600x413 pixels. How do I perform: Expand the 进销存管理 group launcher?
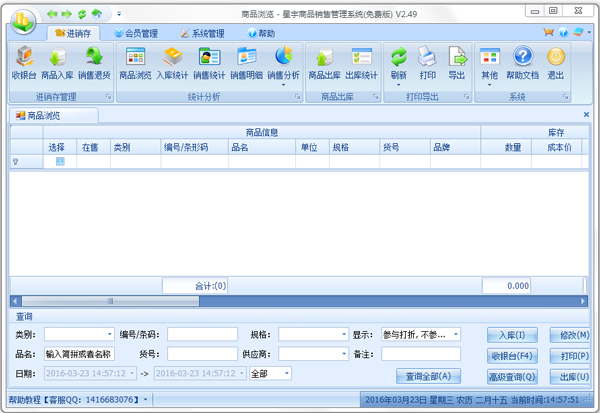(108, 97)
